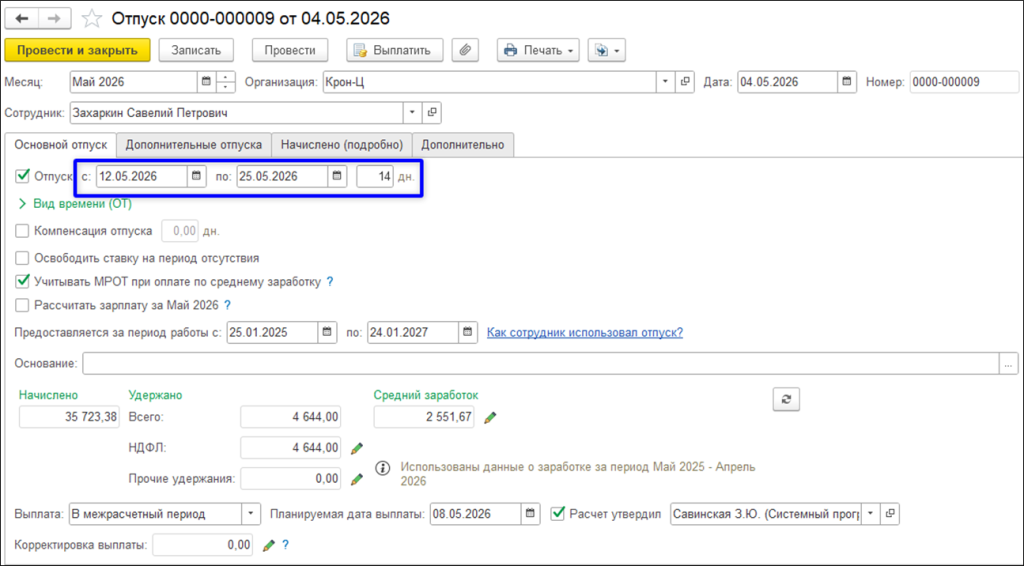Viewport: 1024px width, 566px height.
Task: Expand the Вид времени (ОТ) section
Action: click(75, 204)
